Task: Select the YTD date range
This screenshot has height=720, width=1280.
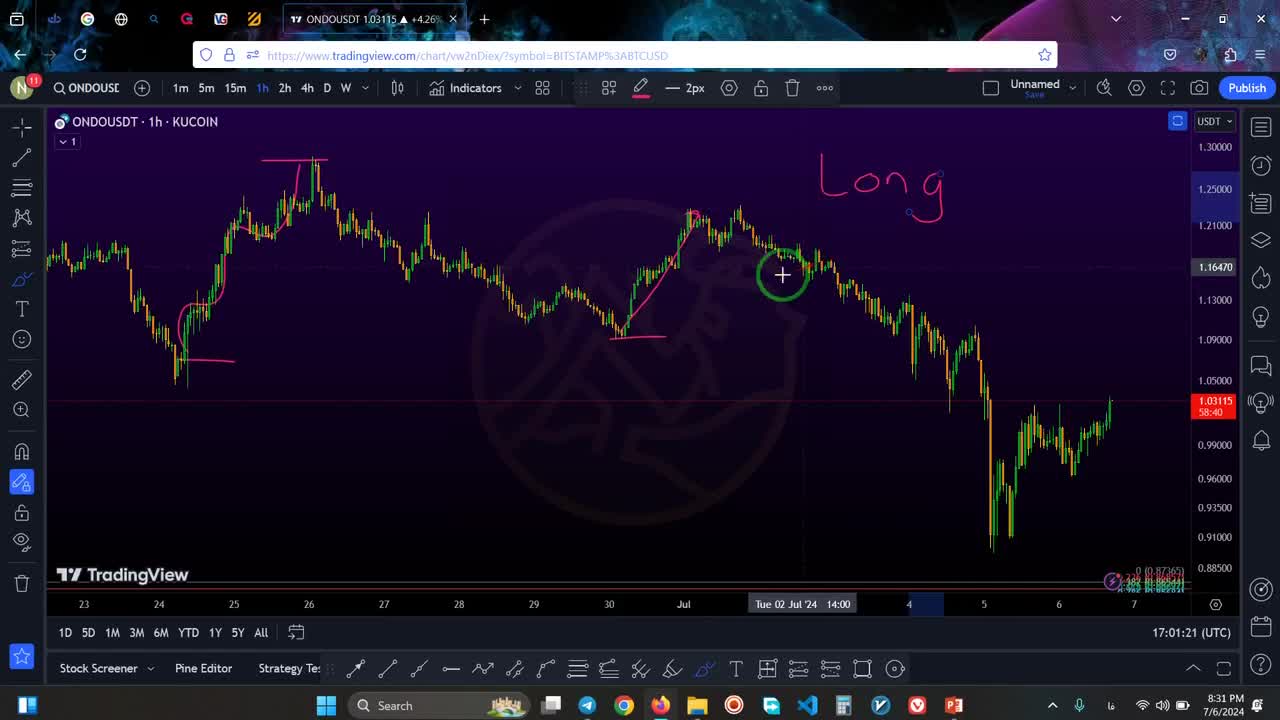Action: pyautogui.click(x=188, y=633)
